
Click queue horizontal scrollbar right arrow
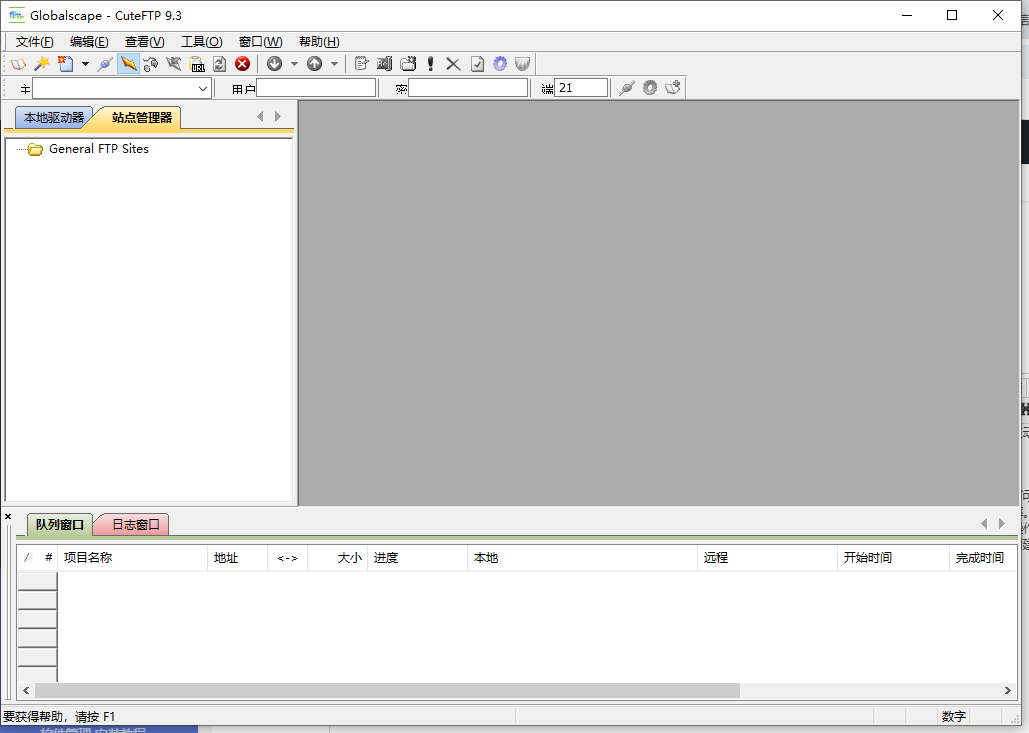tap(1007, 690)
